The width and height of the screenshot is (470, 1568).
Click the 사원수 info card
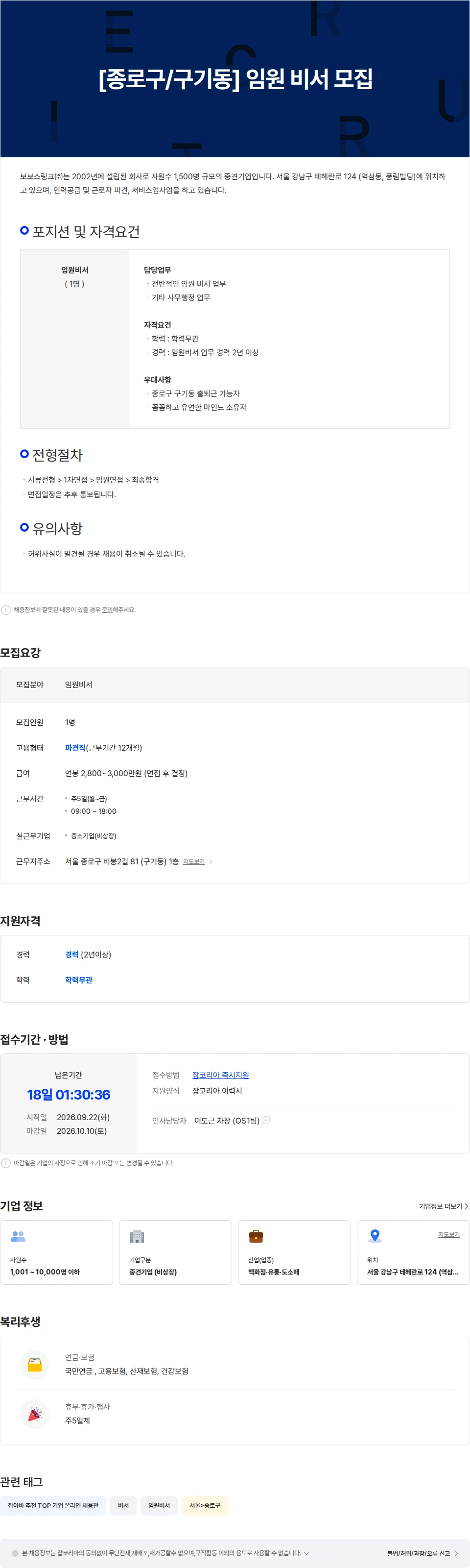coord(56,1252)
